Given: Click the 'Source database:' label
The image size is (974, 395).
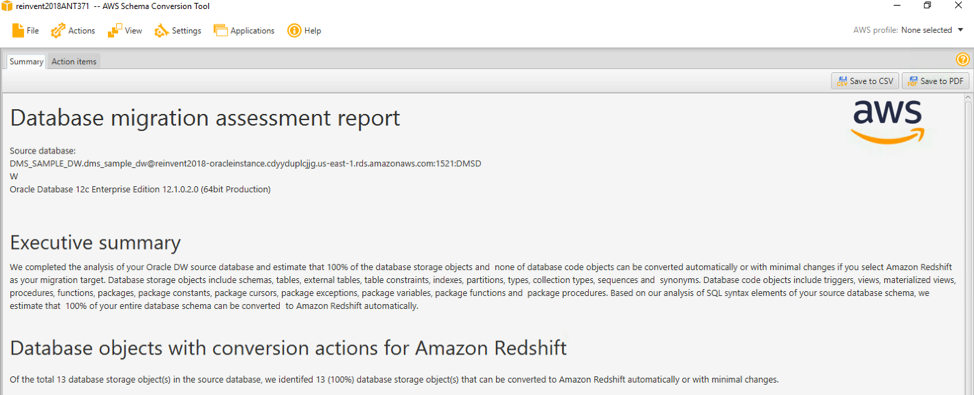Looking at the screenshot, I should (x=43, y=151).
